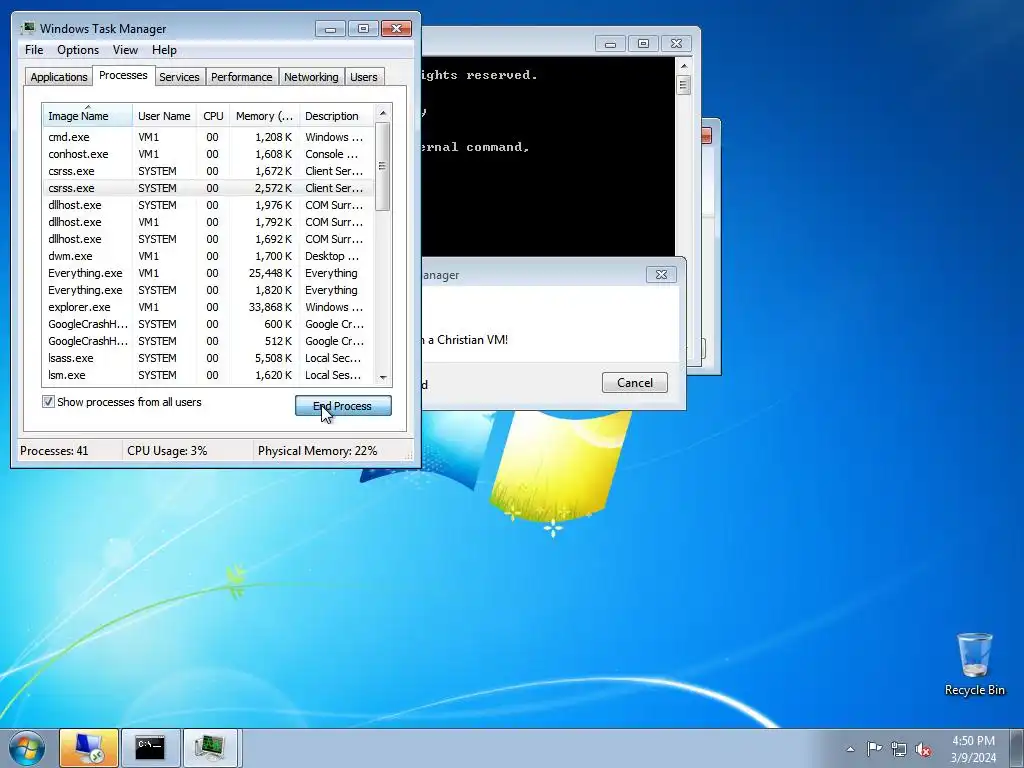Minimize the Command Prompt window

coord(611,44)
